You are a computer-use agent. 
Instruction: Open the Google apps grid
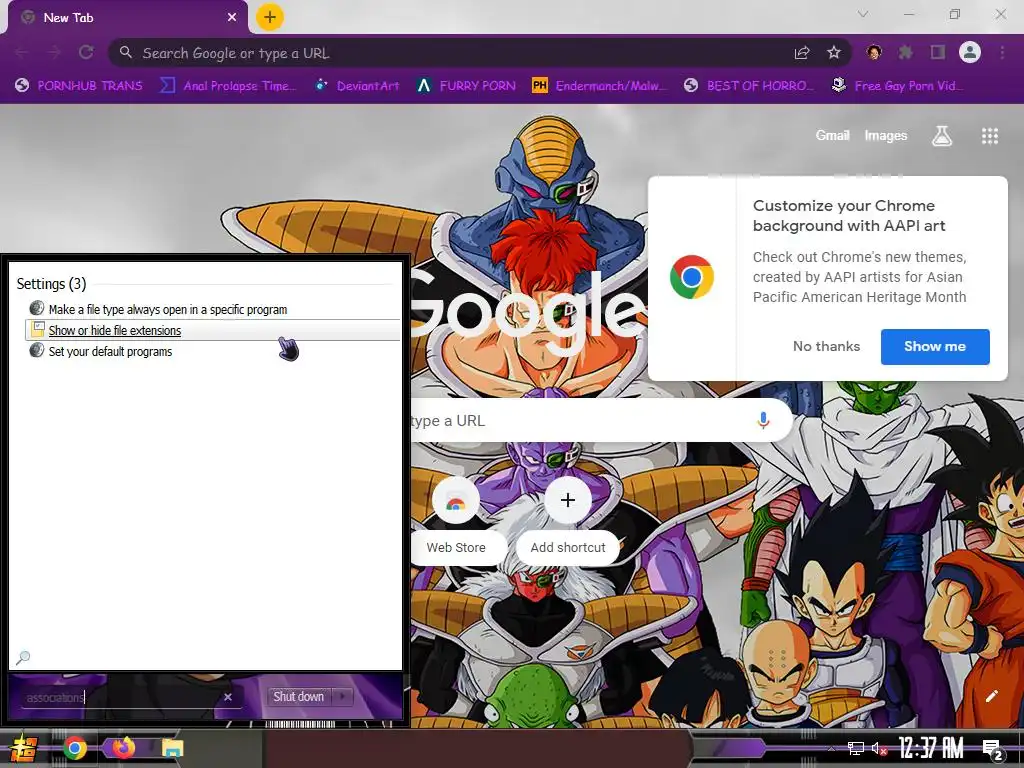[x=990, y=136]
